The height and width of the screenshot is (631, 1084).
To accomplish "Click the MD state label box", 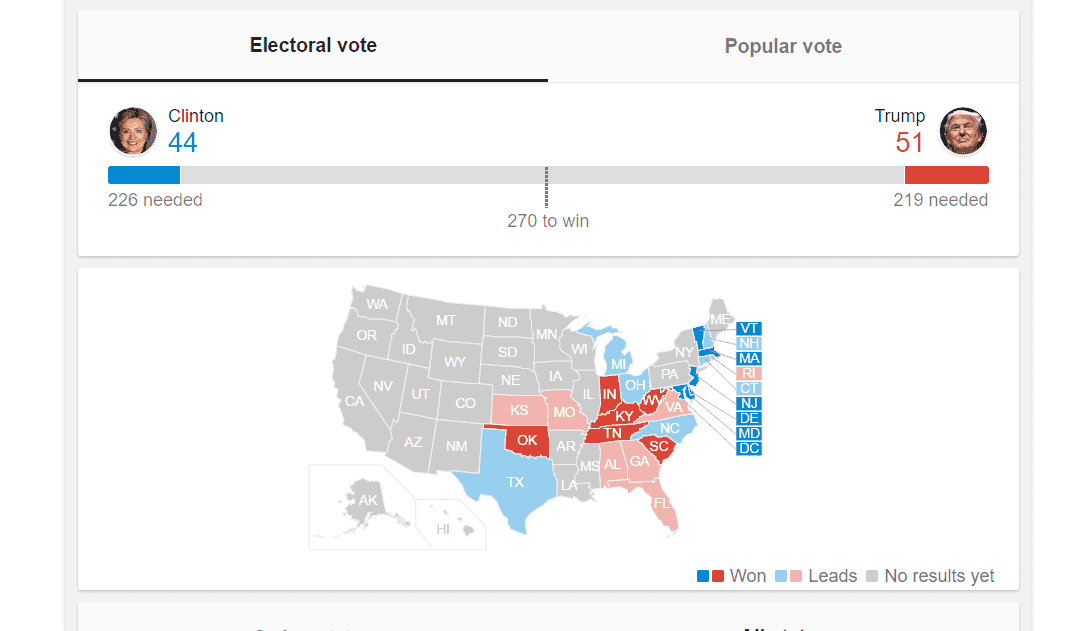I will coord(749,433).
